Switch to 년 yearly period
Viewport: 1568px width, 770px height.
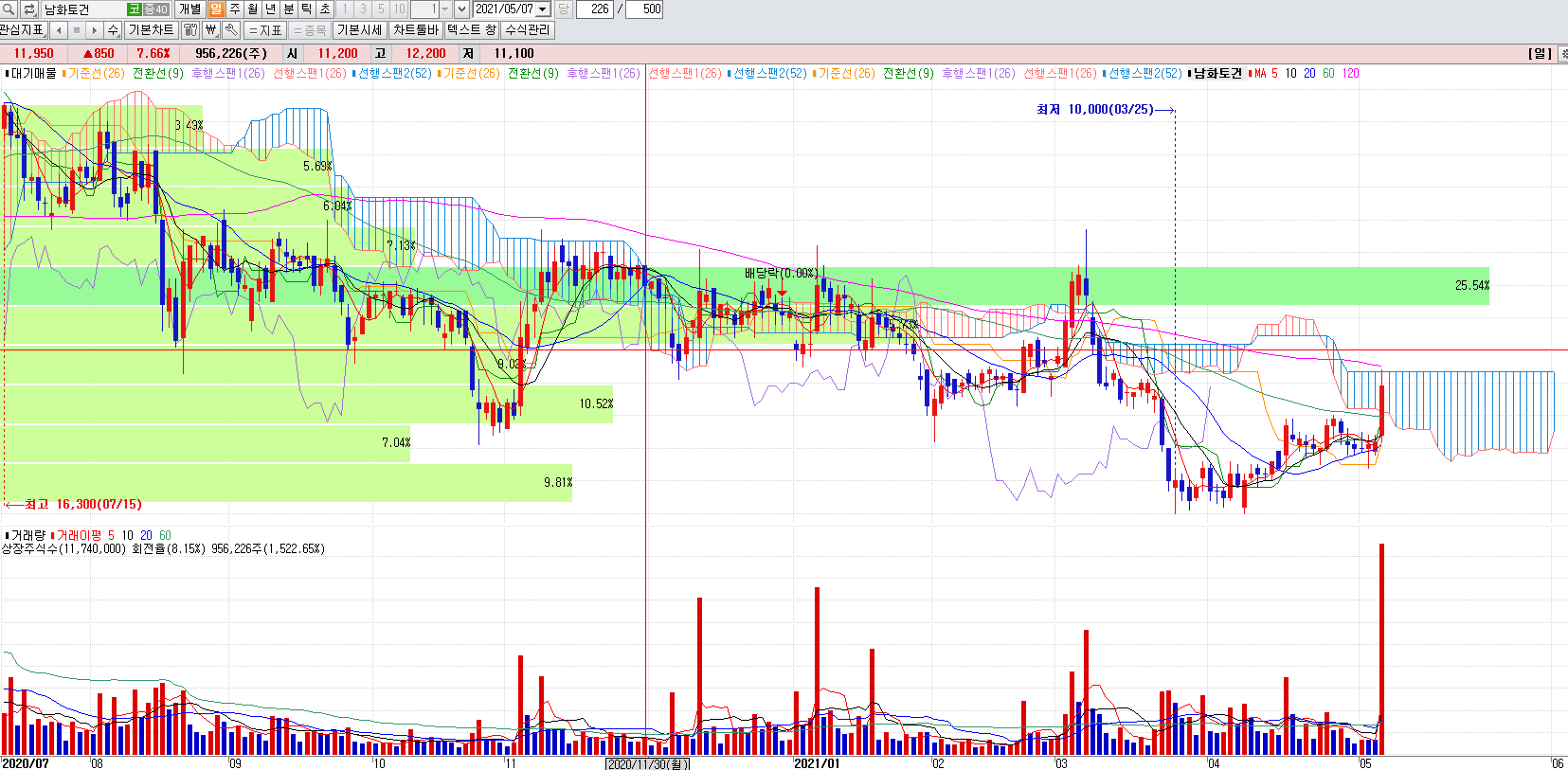[270, 9]
